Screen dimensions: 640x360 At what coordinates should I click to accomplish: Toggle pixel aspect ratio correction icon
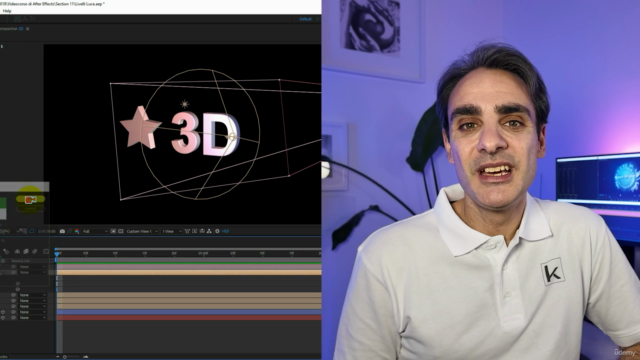187,231
